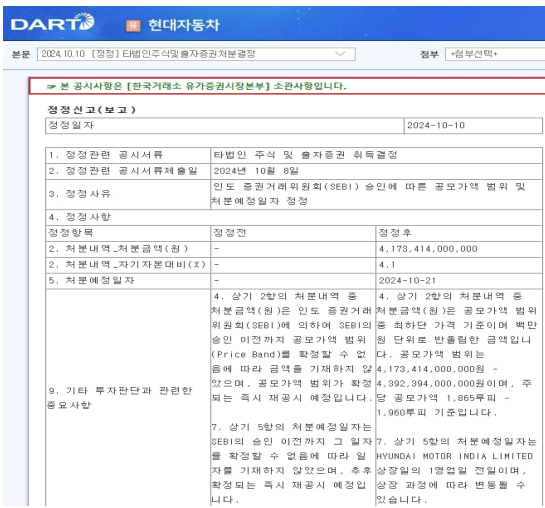Screen dimensions: 545x508
Task: Click the orange 유 market badge icon
Action: [133, 25]
